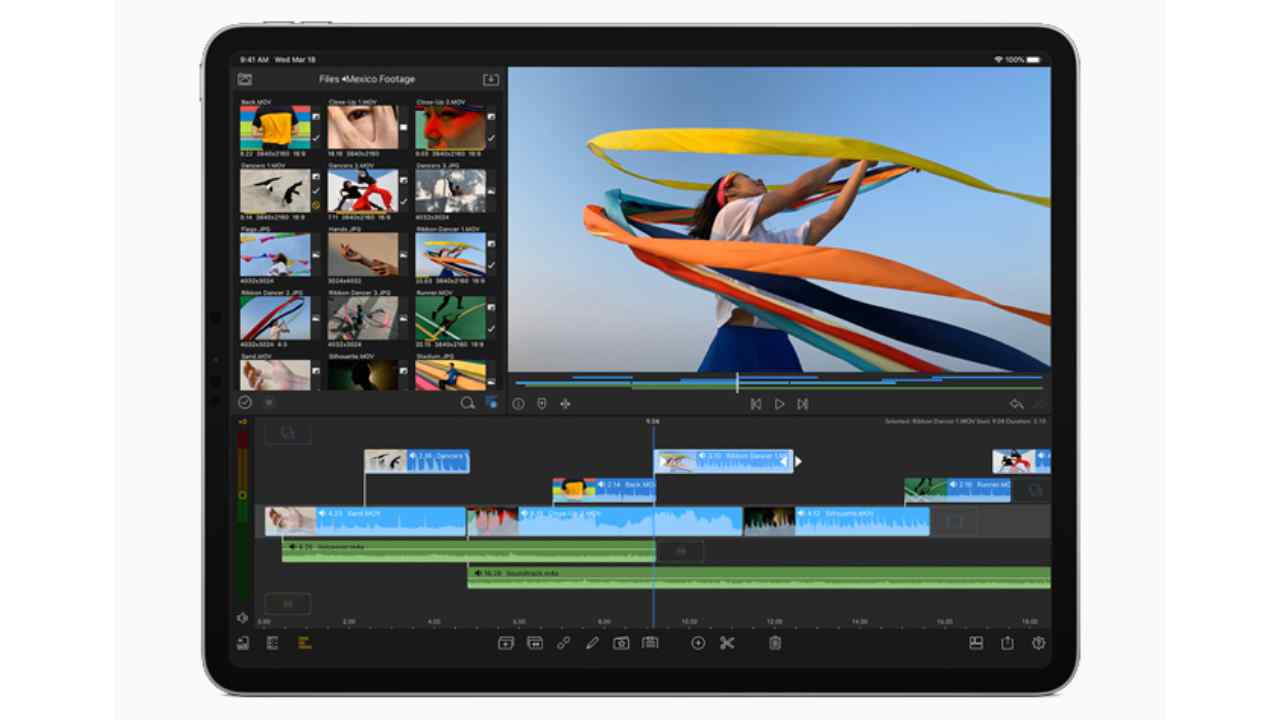
Task: Click the checkmark beside Back.MOV in library
Action: (x=316, y=138)
